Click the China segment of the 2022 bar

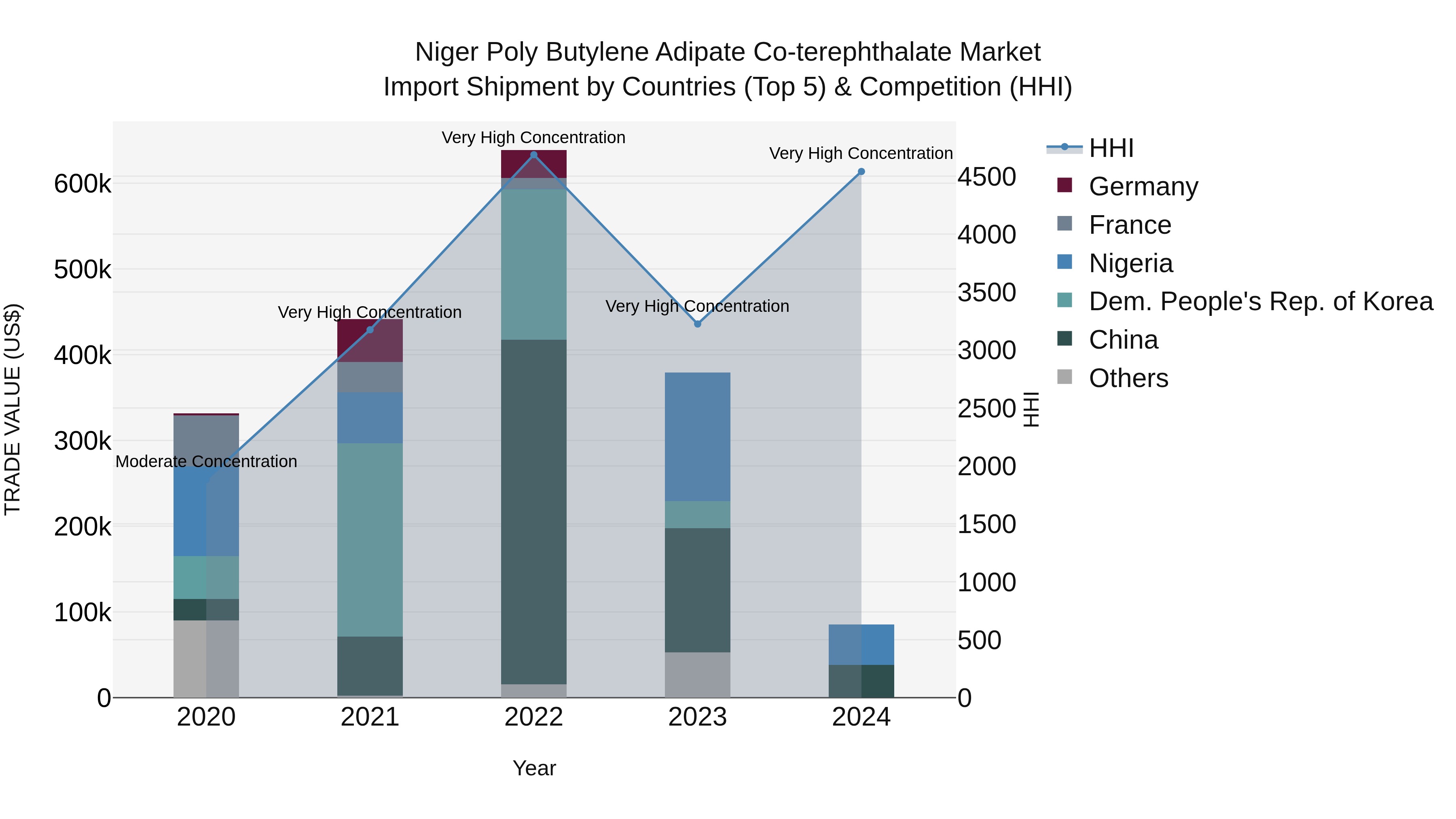[533, 512]
